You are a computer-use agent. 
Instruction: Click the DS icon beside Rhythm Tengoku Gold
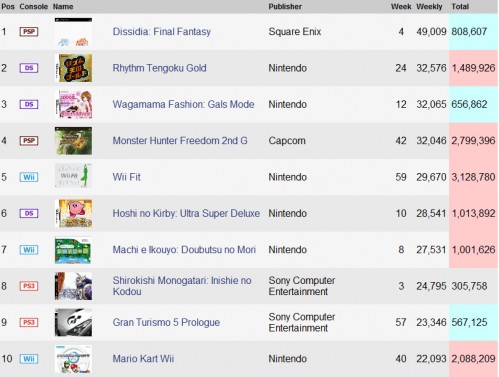point(29,68)
